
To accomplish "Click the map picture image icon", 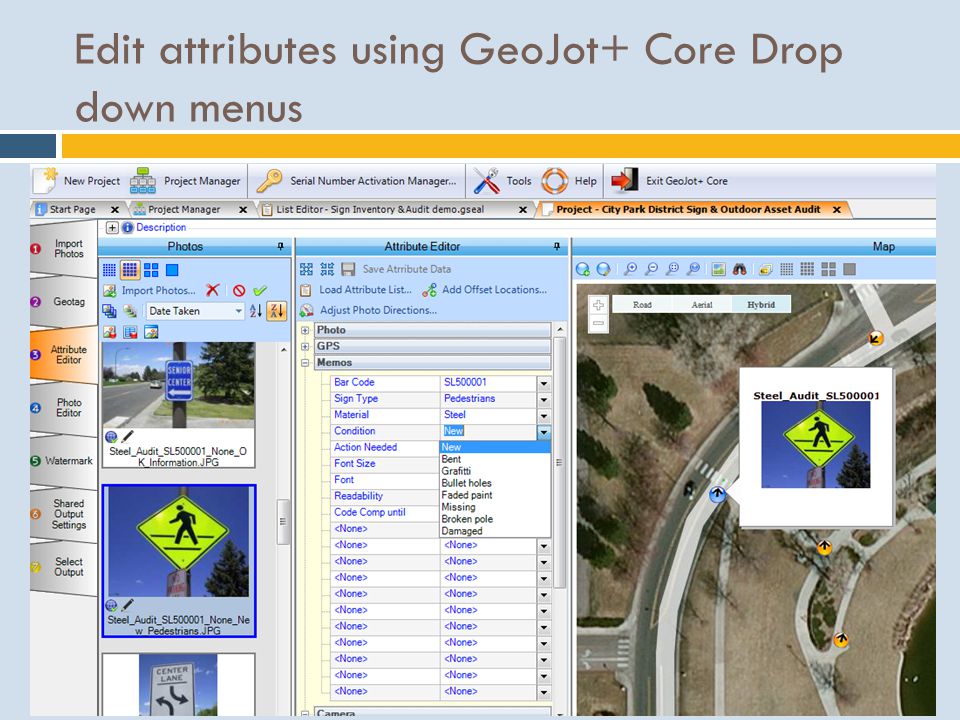I will click(719, 269).
